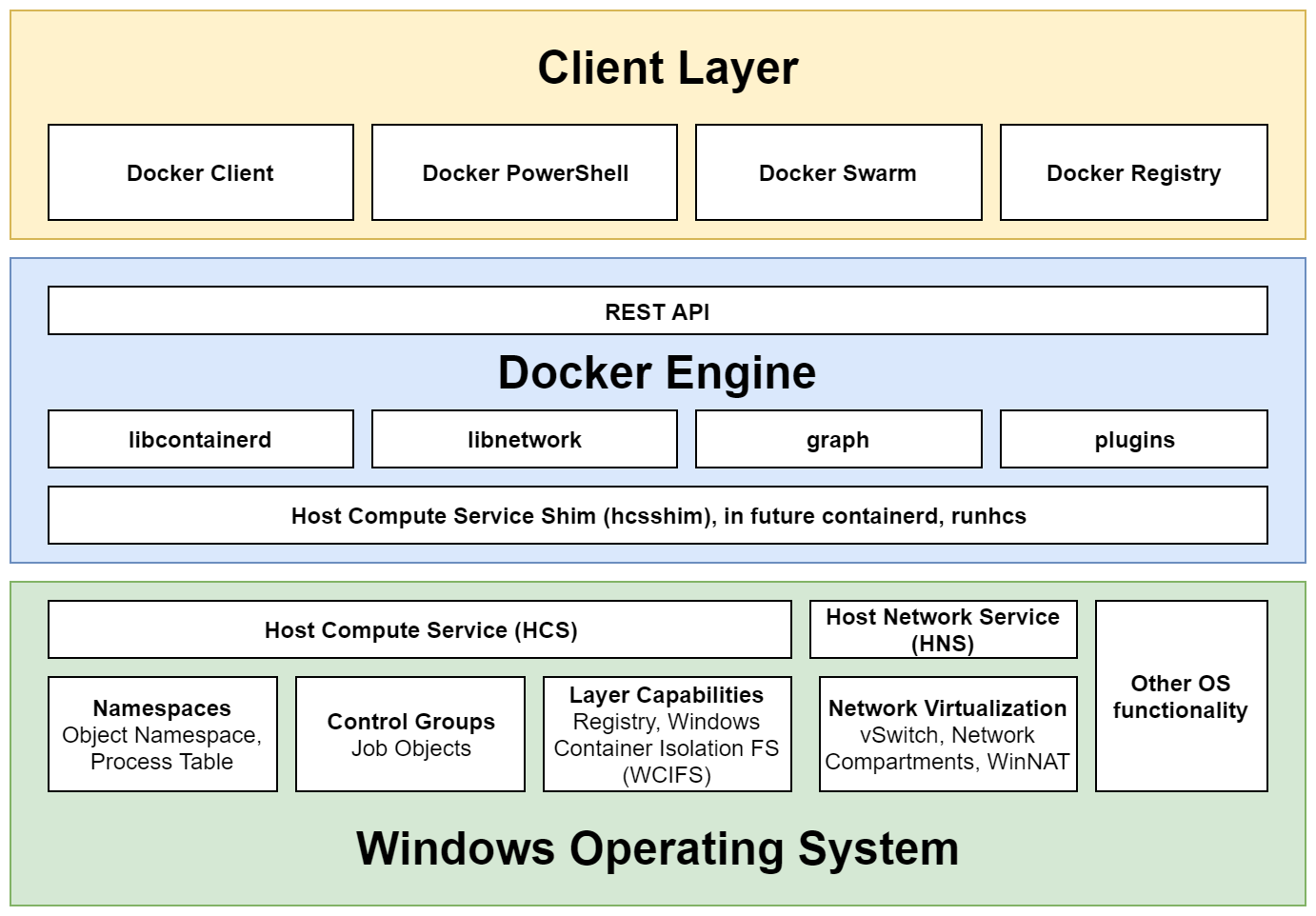
Task: Select the Docker PowerShell box
Action: (x=525, y=172)
